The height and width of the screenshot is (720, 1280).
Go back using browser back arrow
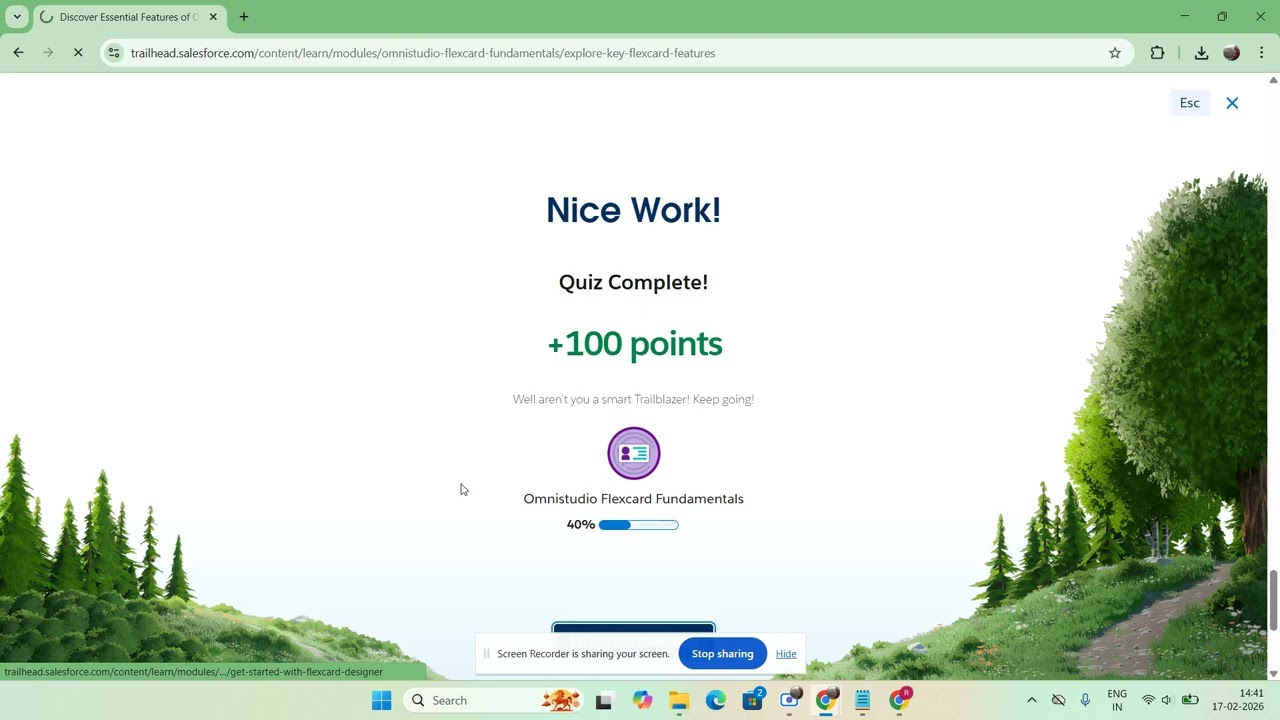pos(18,53)
